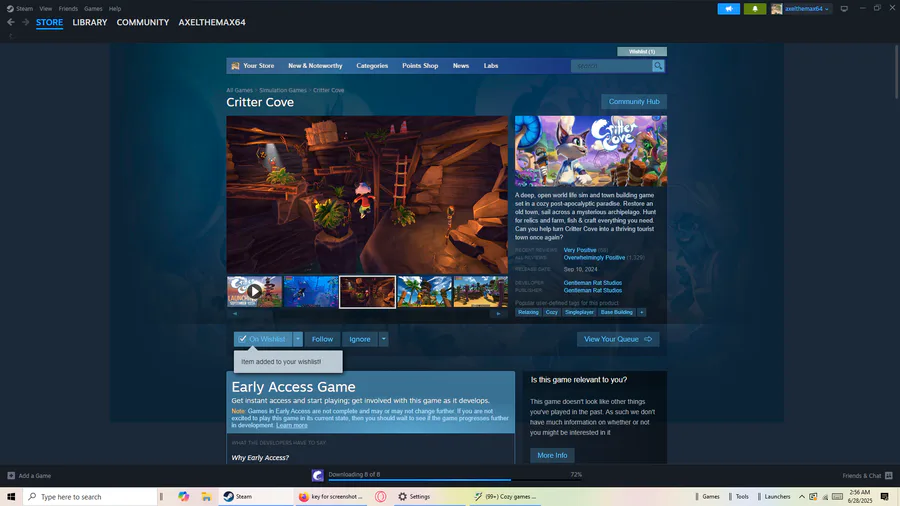Open the Windows notification center

coord(885,497)
